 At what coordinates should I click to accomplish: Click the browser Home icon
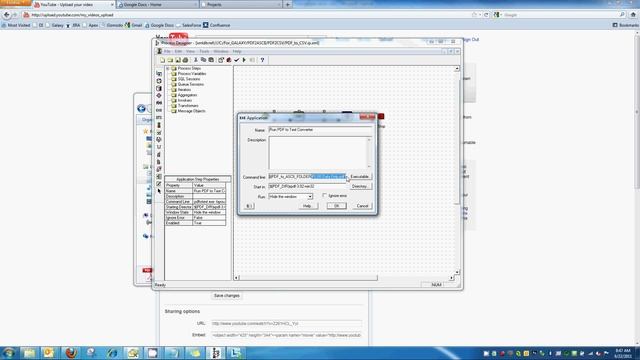(633, 15)
